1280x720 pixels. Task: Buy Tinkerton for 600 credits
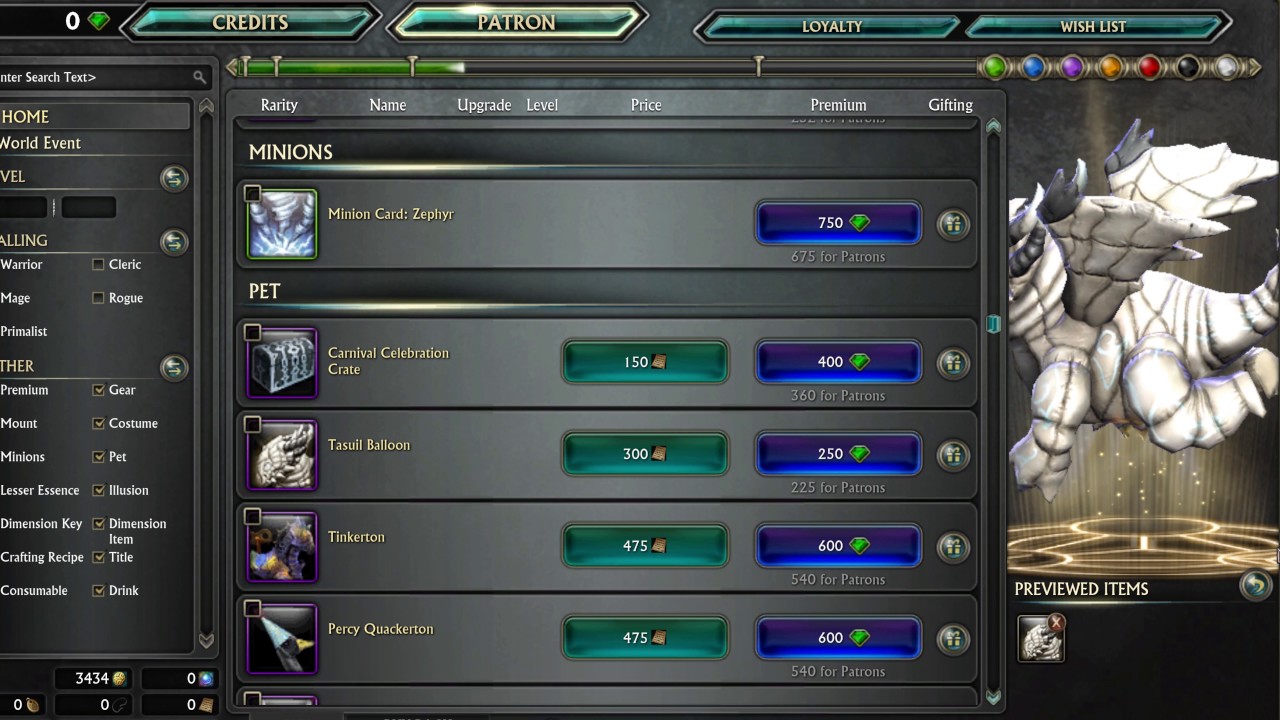[x=838, y=546]
